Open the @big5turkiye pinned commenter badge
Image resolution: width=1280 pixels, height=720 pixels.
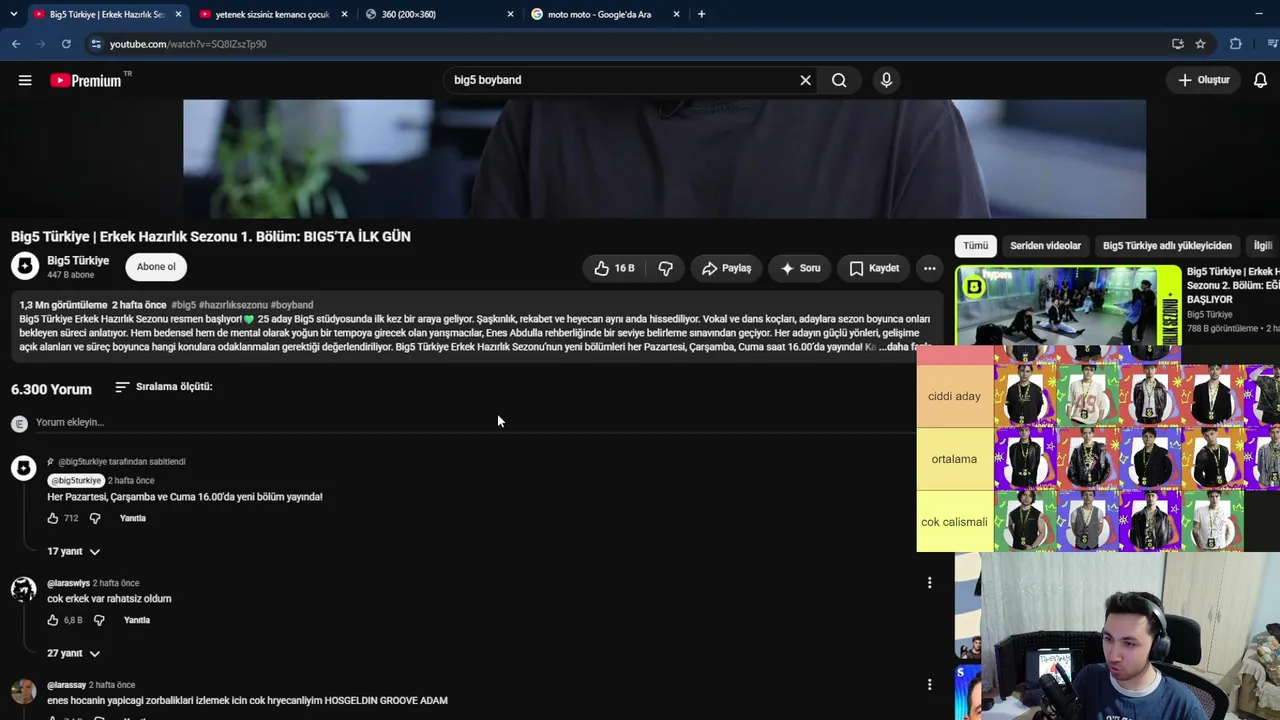[76, 481]
